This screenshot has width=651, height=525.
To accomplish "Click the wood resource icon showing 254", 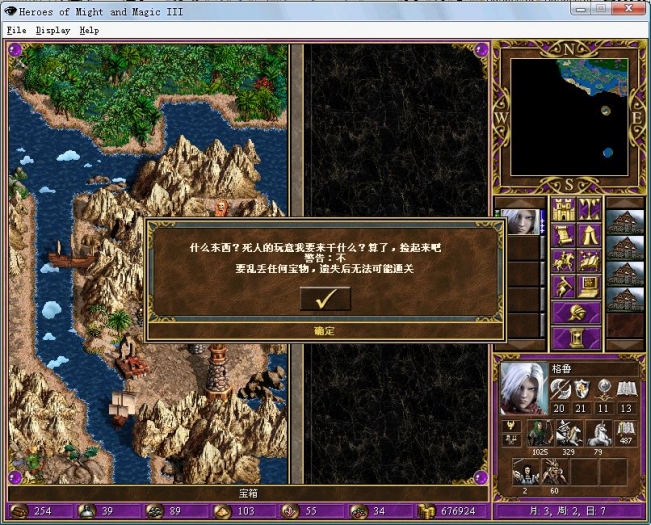I will tap(19, 511).
